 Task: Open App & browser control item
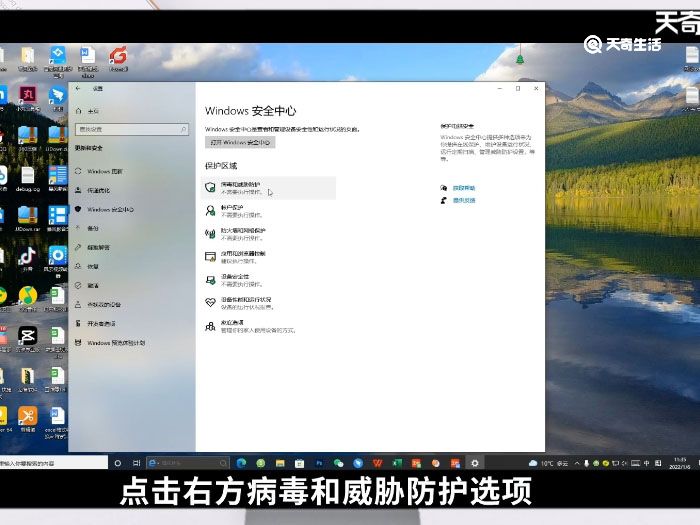268,257
